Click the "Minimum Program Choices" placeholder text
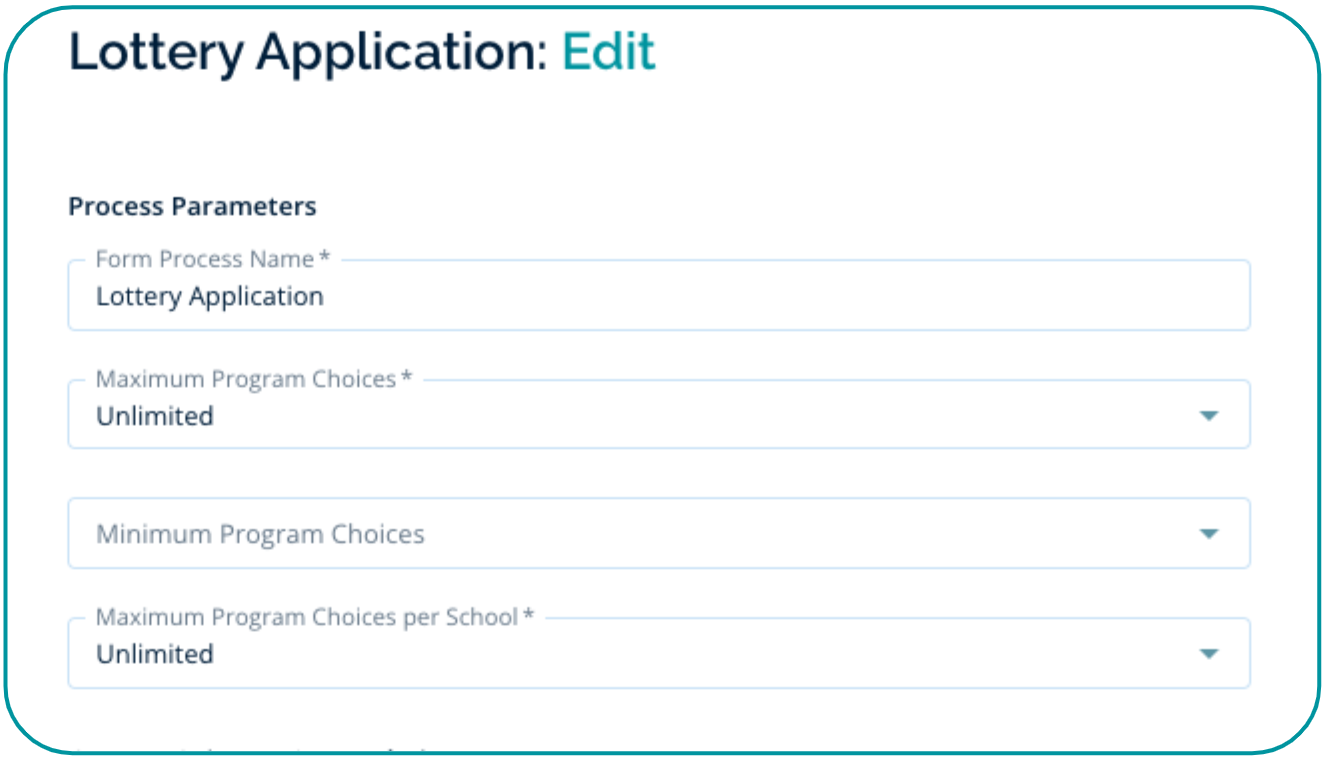The height and width of the screenshot is (762, 1325). point(260,534)
